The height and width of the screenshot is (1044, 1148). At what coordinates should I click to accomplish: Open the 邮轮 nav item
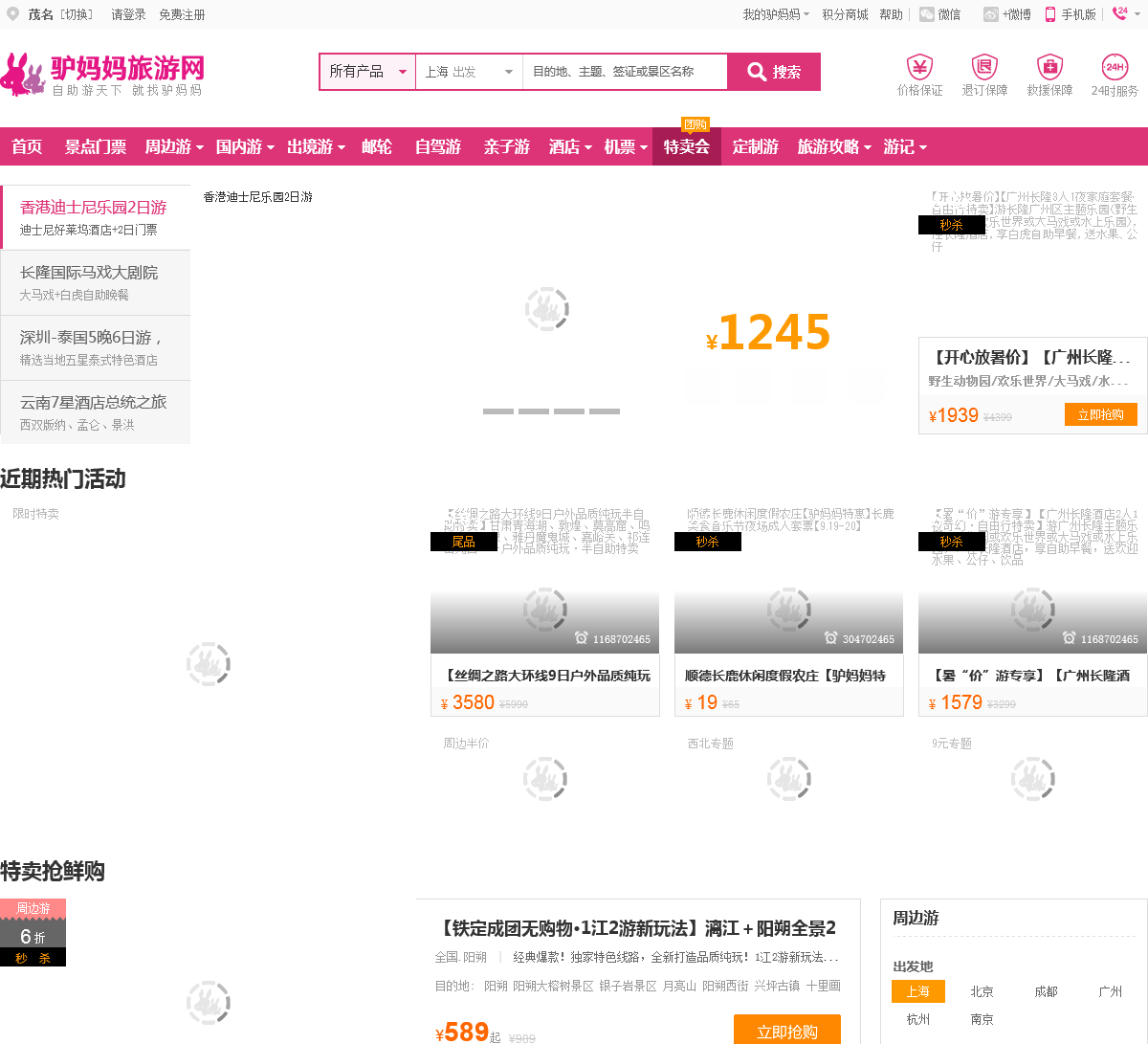point(377,146)
